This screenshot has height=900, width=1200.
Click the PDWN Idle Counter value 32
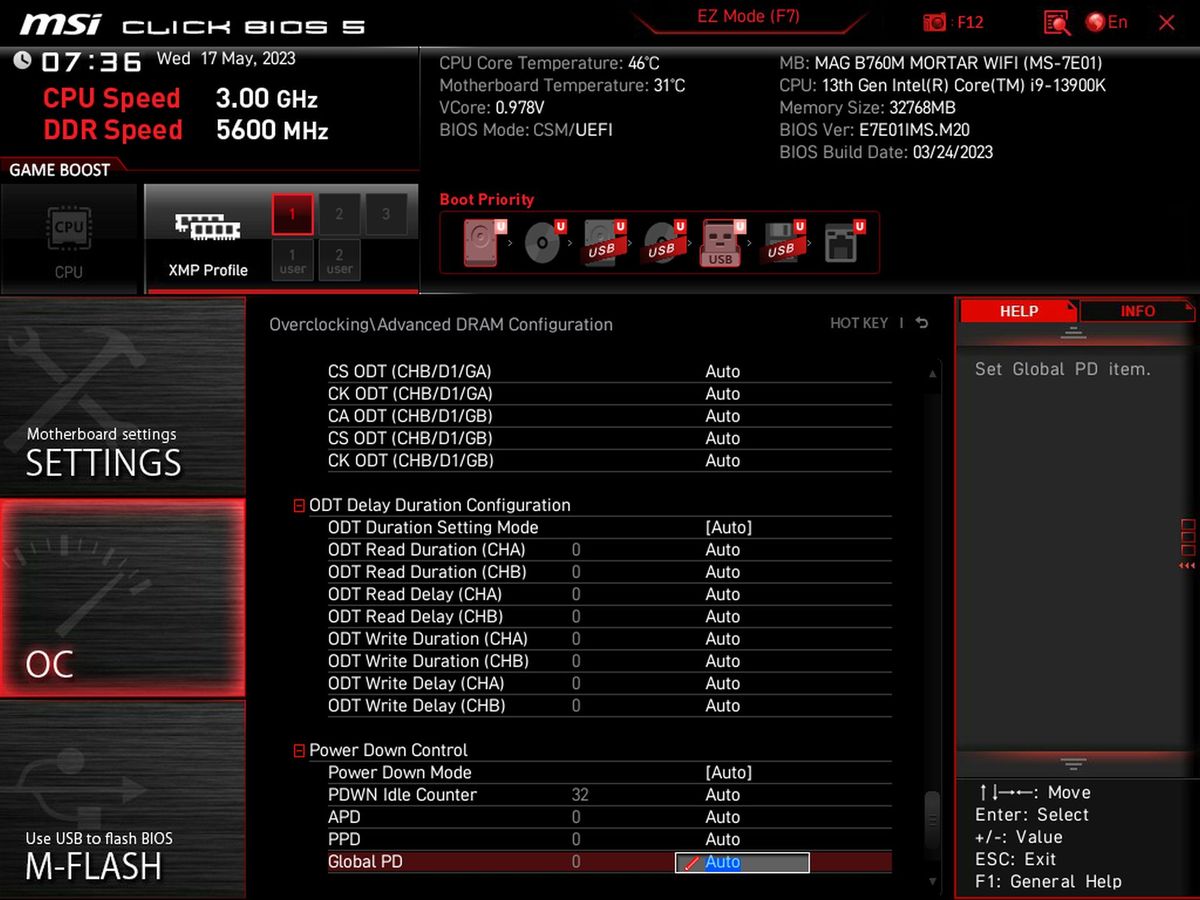580,795
